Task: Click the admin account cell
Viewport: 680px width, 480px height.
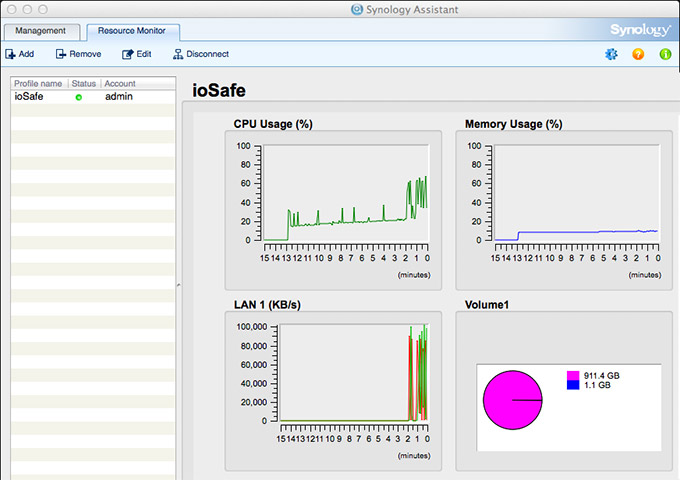Action: [x=119, y=97]
